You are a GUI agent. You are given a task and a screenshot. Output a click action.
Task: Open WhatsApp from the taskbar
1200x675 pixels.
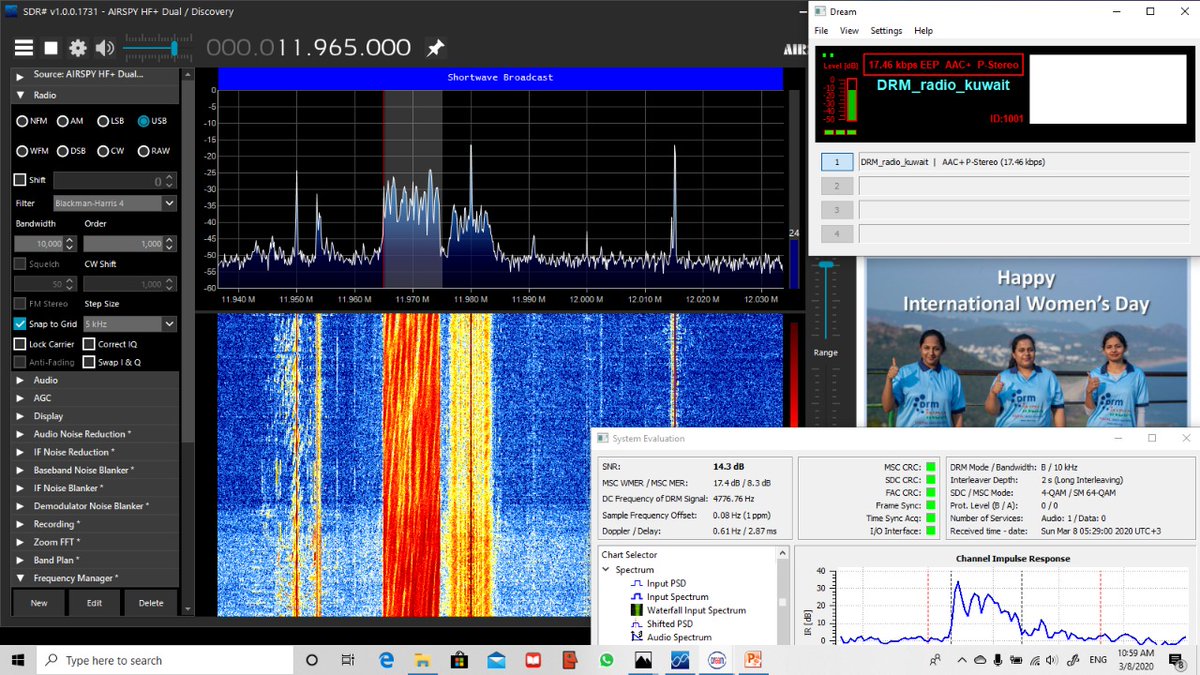click(x=607, y=660)
